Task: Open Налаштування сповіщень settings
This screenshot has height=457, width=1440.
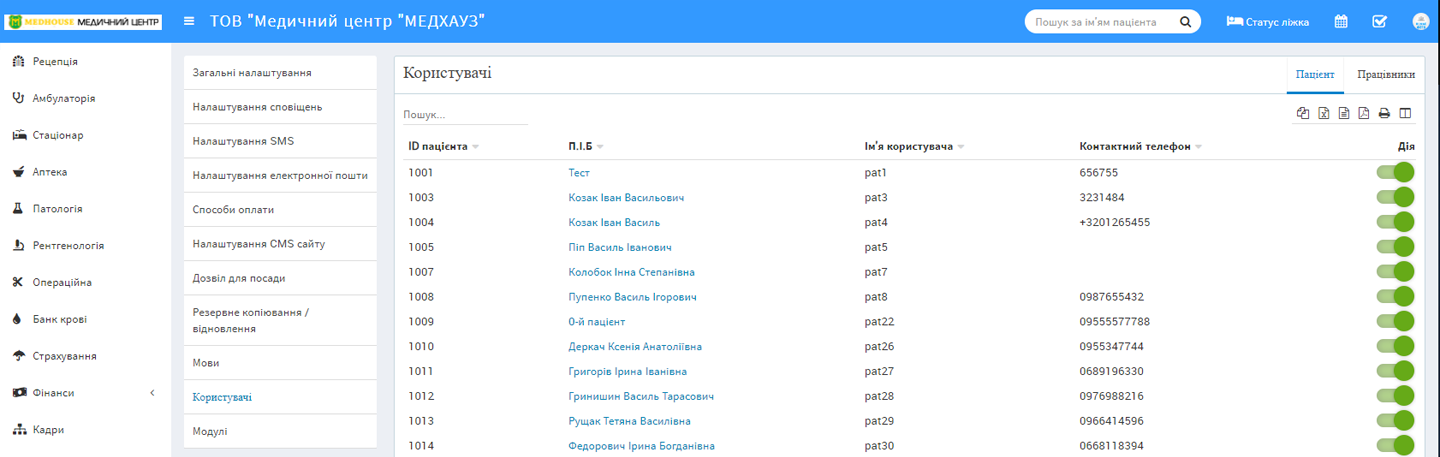Action: pos(280,107)
